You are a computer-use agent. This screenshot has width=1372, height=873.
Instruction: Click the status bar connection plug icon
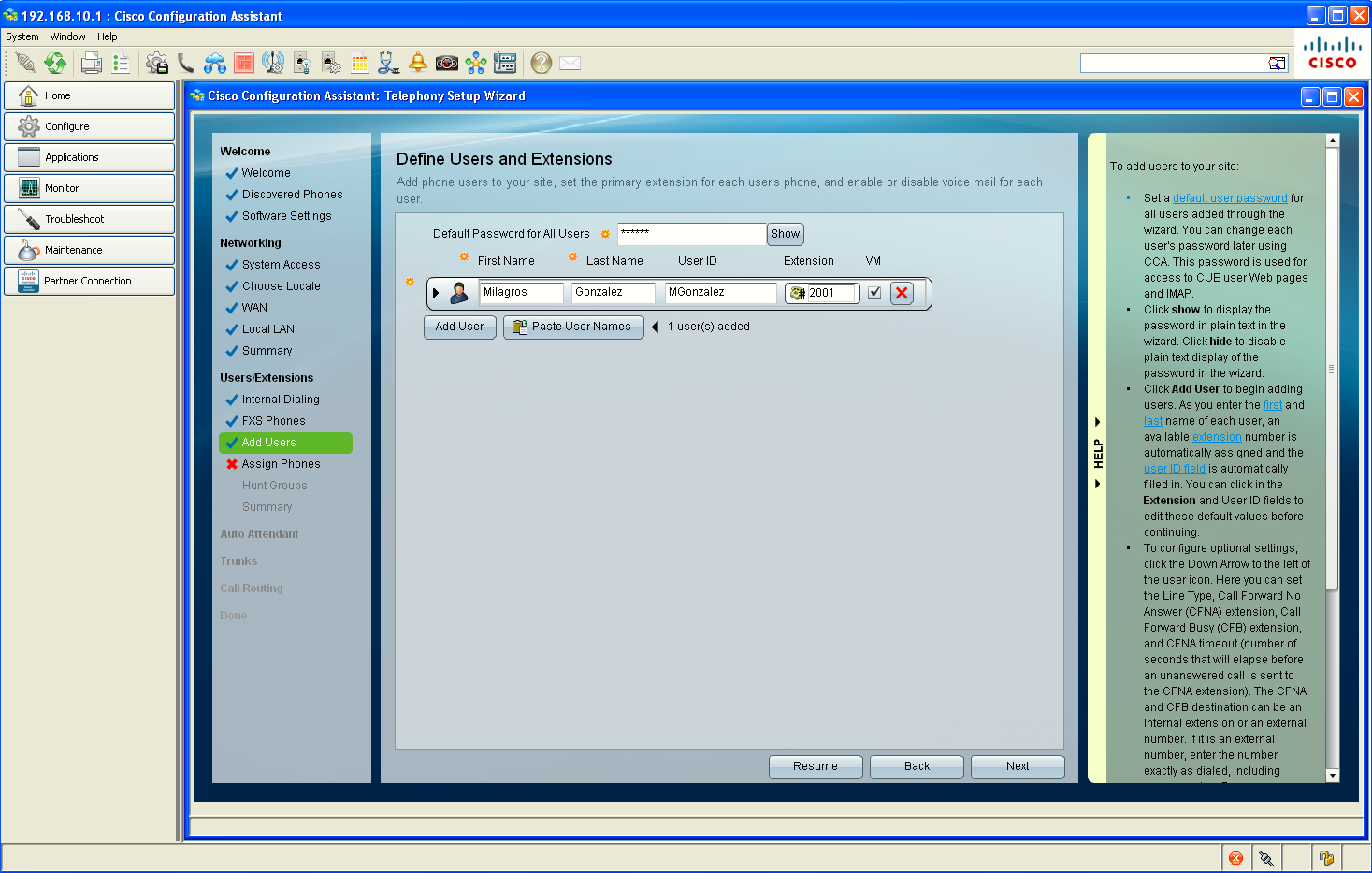point(1265,858)
